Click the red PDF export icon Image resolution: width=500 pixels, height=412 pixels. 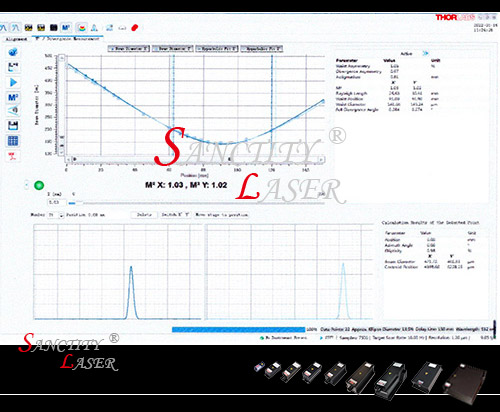[13, 156]
